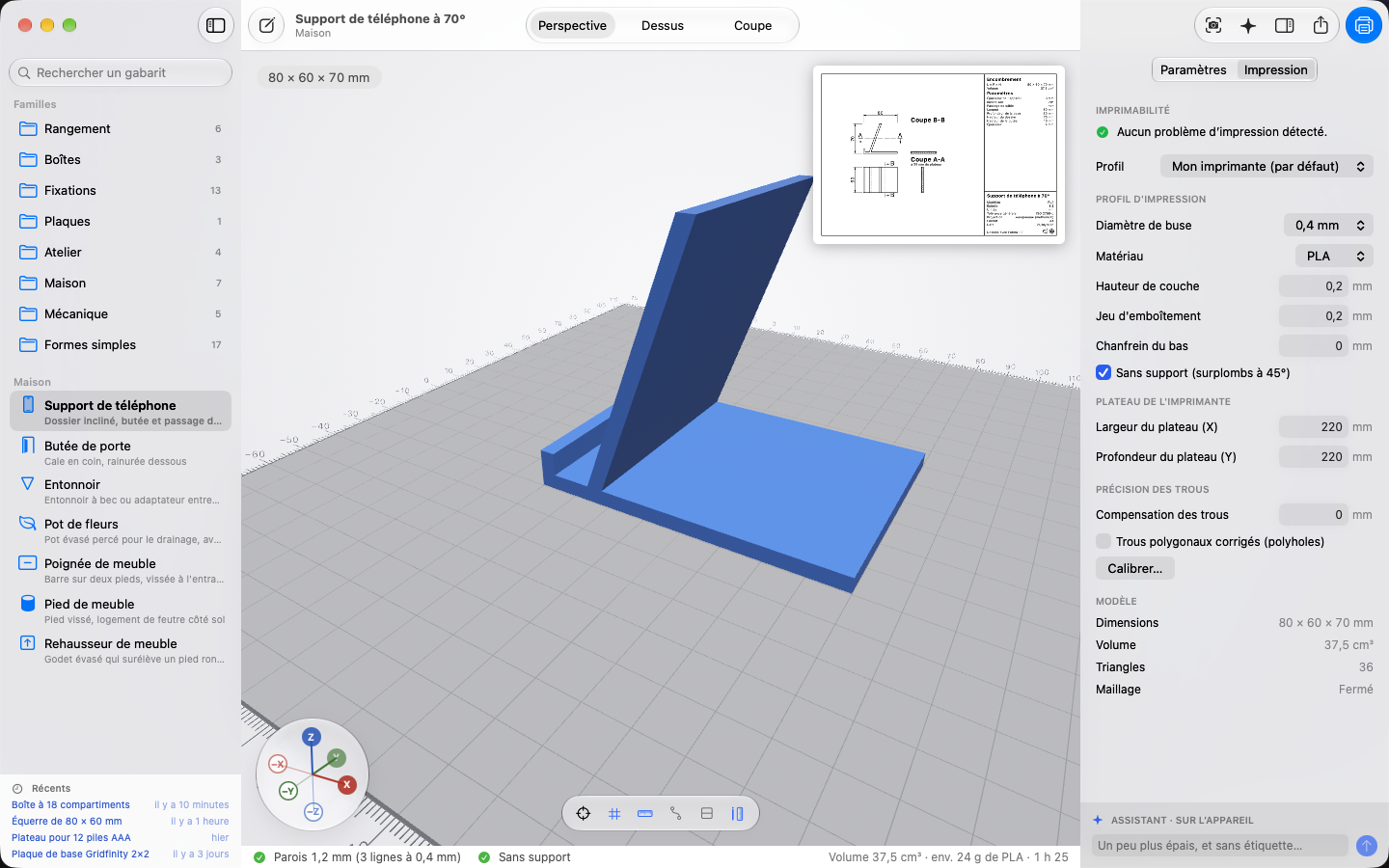This screenshot has width=1389, height=868.
Task: Open the assistant sparkle icon in toolbar
Action: coord(1248,25)
